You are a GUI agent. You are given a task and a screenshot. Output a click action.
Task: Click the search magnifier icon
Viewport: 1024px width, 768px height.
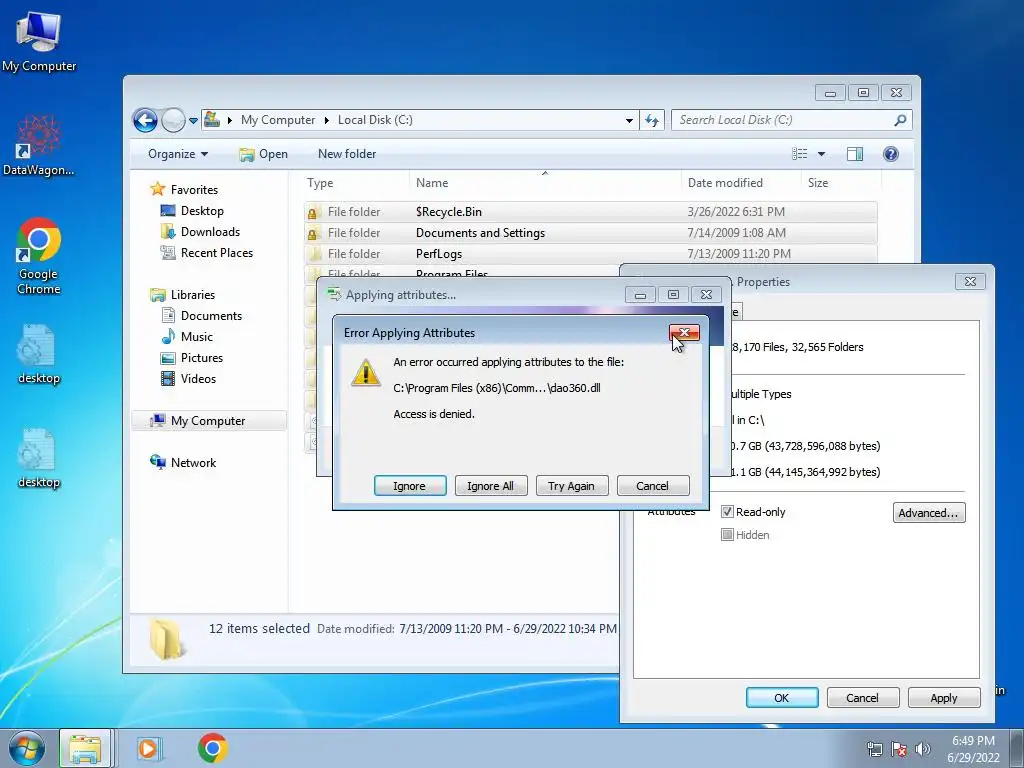point(900,120)
